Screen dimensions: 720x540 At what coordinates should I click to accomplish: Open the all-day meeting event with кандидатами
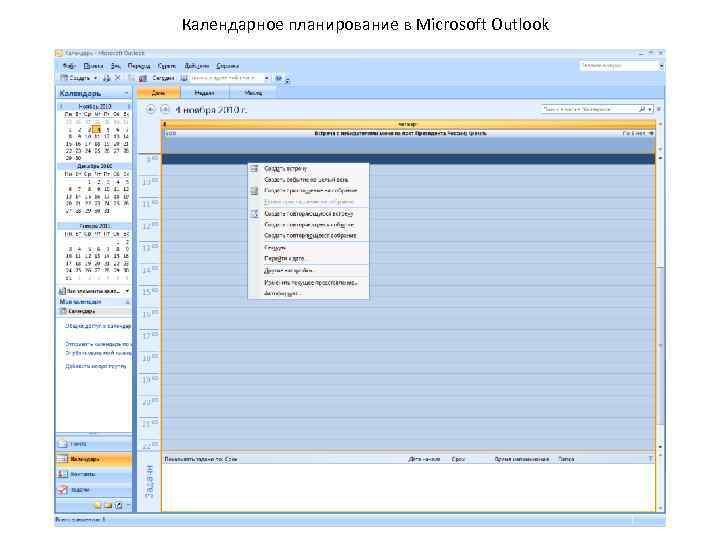(408, 134)
